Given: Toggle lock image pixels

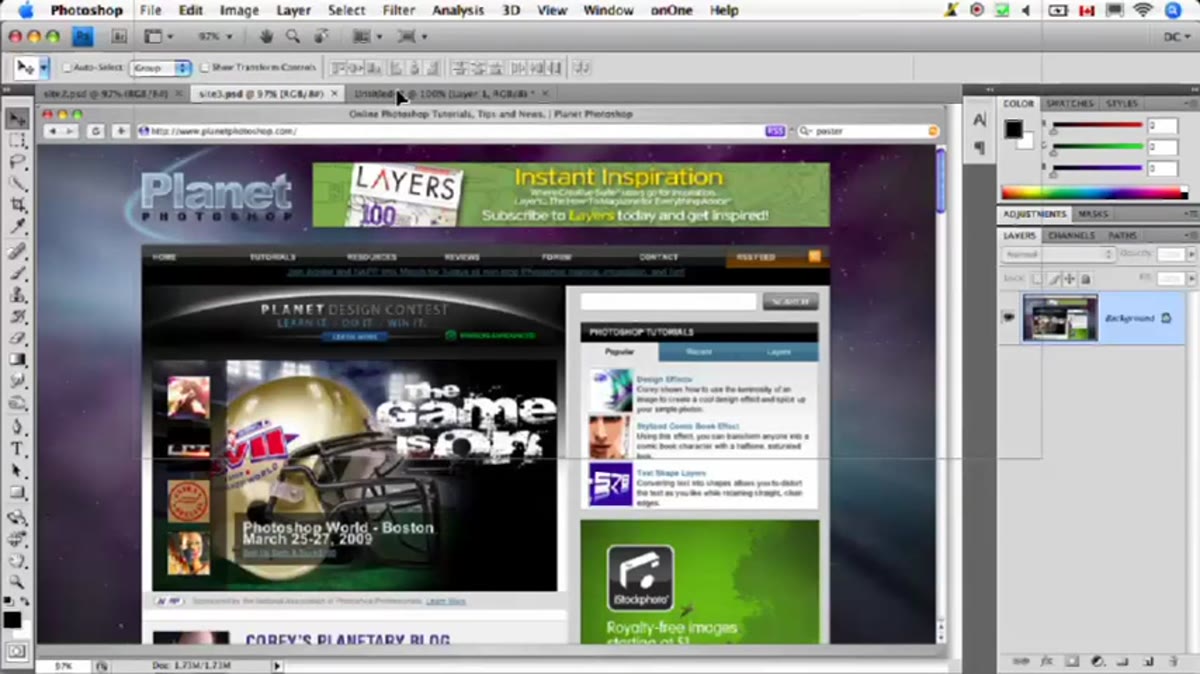Looking at the screenshot, I should 1053,279.
